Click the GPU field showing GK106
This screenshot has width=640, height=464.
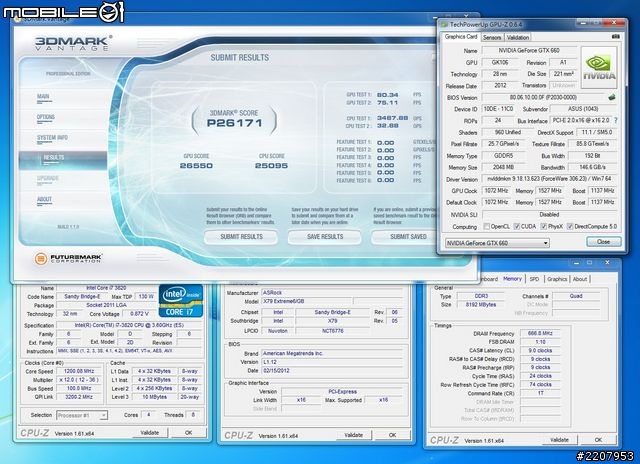[500, 62]
